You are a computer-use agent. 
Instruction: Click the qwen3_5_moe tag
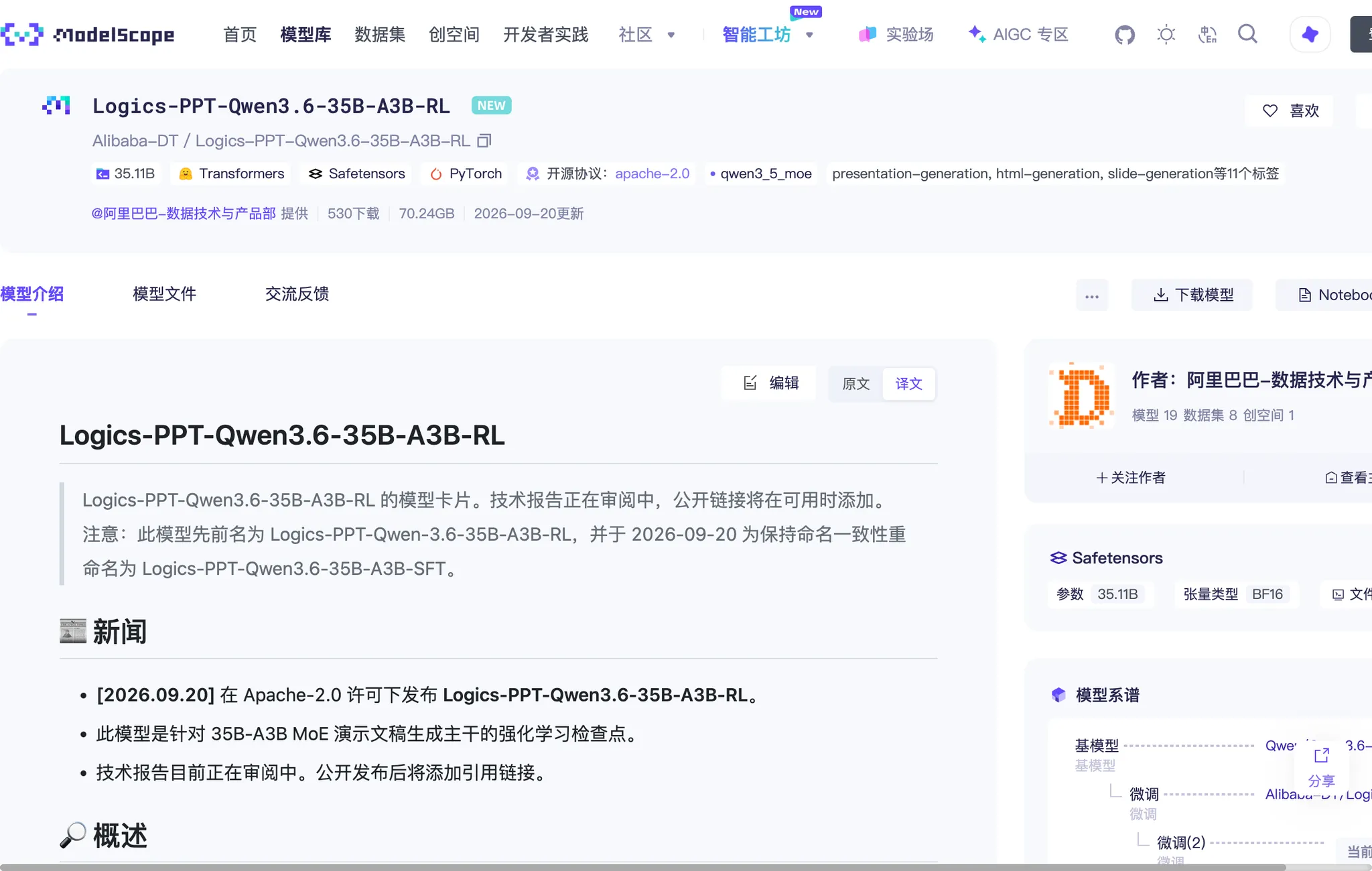pyautogui.click(x=761, y=174)
